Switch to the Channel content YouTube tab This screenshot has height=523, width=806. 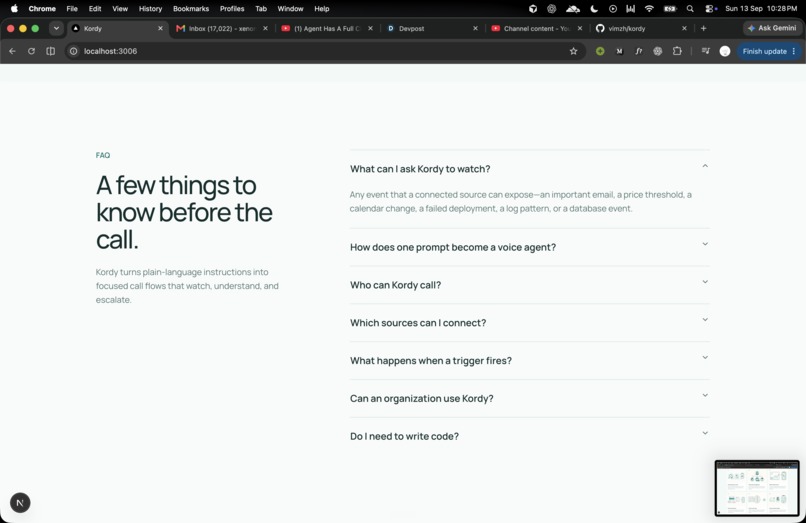point(535,28)
